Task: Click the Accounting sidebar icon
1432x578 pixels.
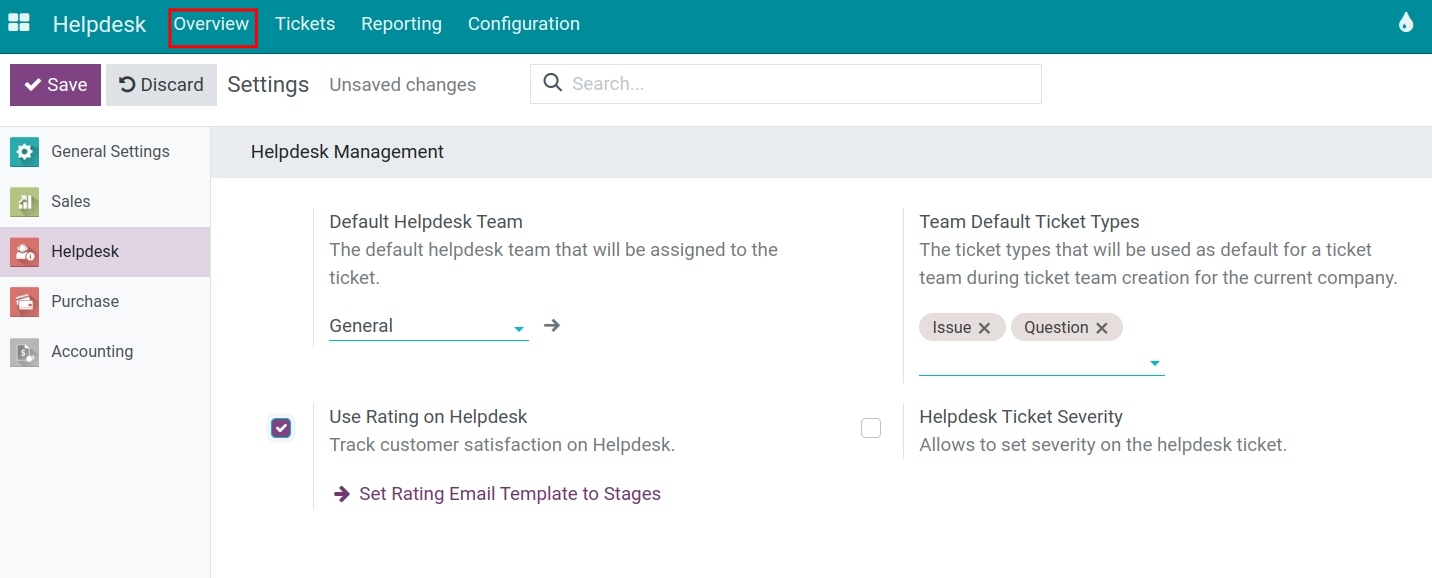Action: tap(25, 352)
